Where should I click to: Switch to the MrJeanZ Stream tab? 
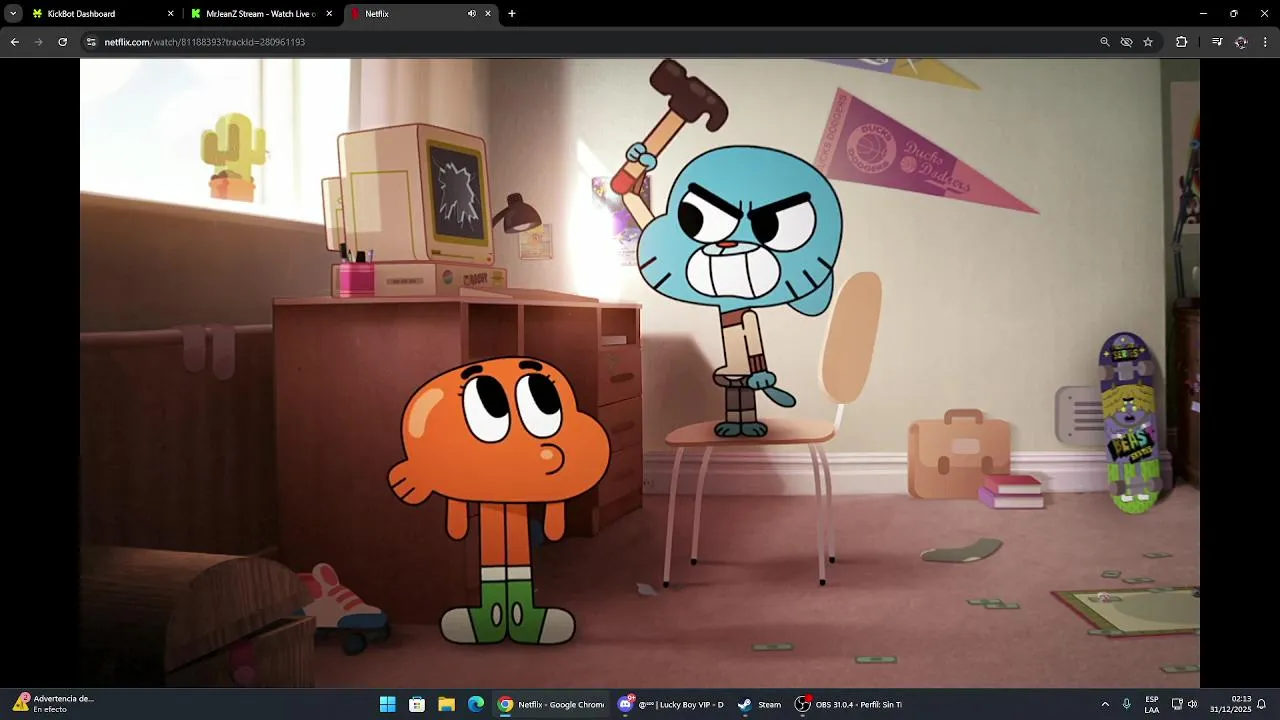pos(262,14)
